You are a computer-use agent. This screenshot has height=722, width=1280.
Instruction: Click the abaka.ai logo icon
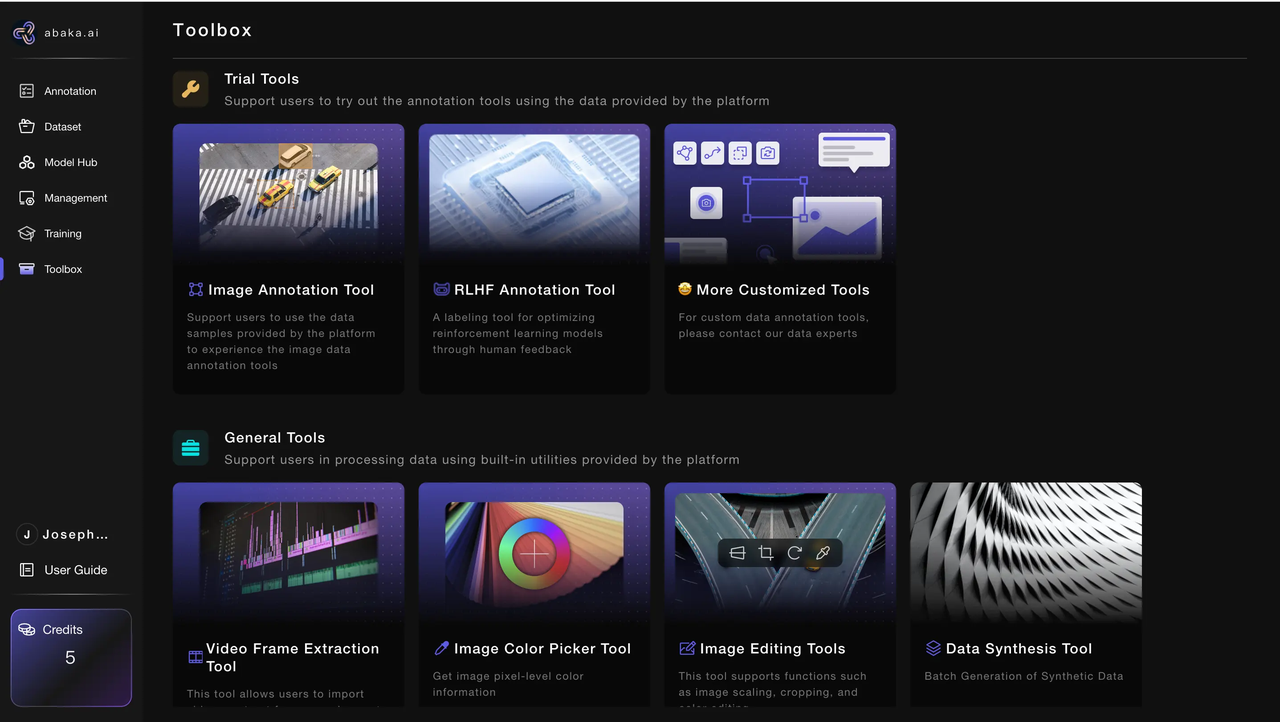pyautogui.click(x=24, y=33)
